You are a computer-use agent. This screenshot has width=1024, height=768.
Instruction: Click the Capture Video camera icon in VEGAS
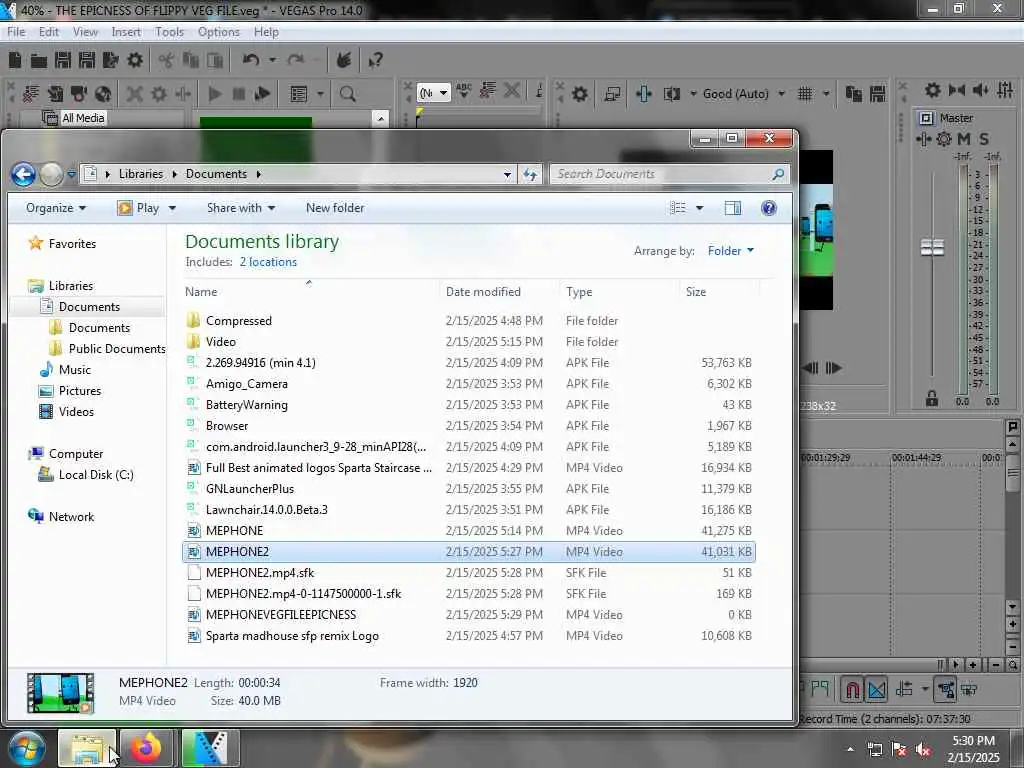79,93
